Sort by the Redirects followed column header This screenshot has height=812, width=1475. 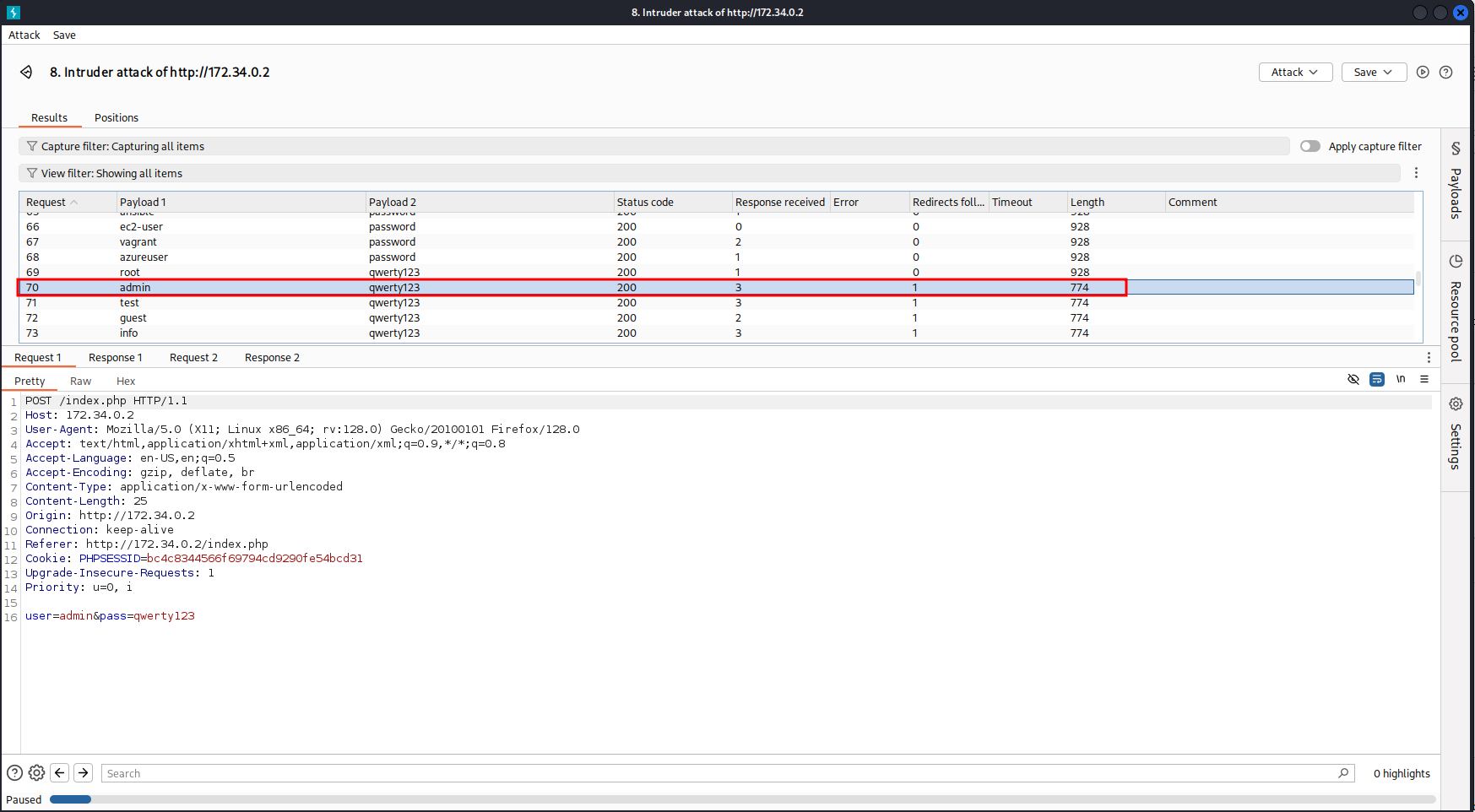949,202
